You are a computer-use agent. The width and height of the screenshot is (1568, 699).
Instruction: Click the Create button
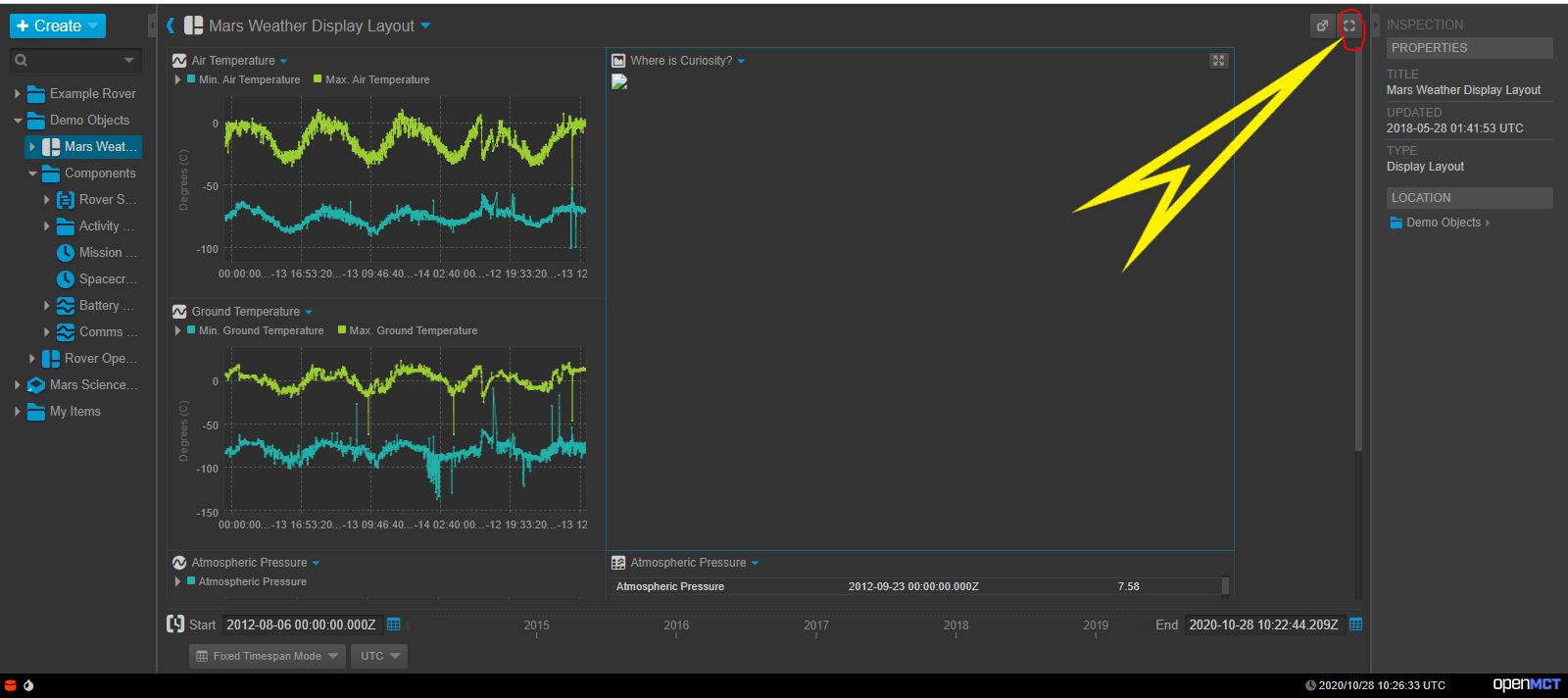pyautogui.click(x=57, y=25)
